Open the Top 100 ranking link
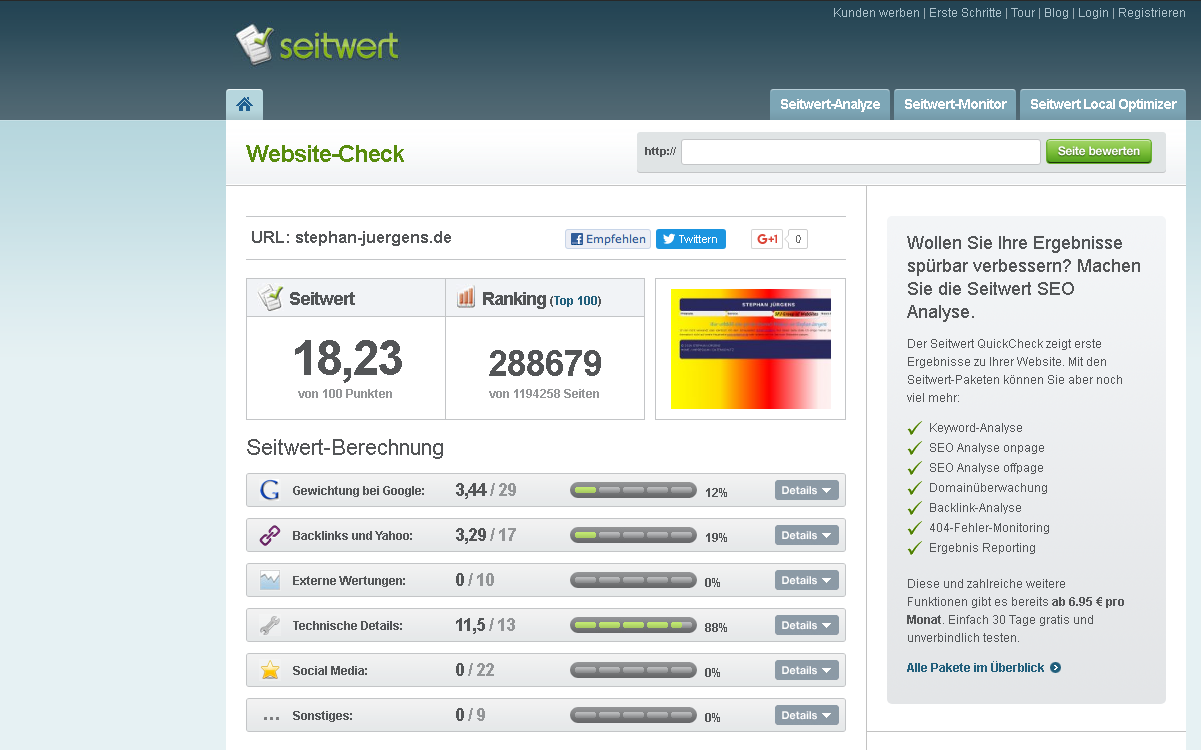The height and width of the screenshot is (750, 1201). [x=575, y=300]
